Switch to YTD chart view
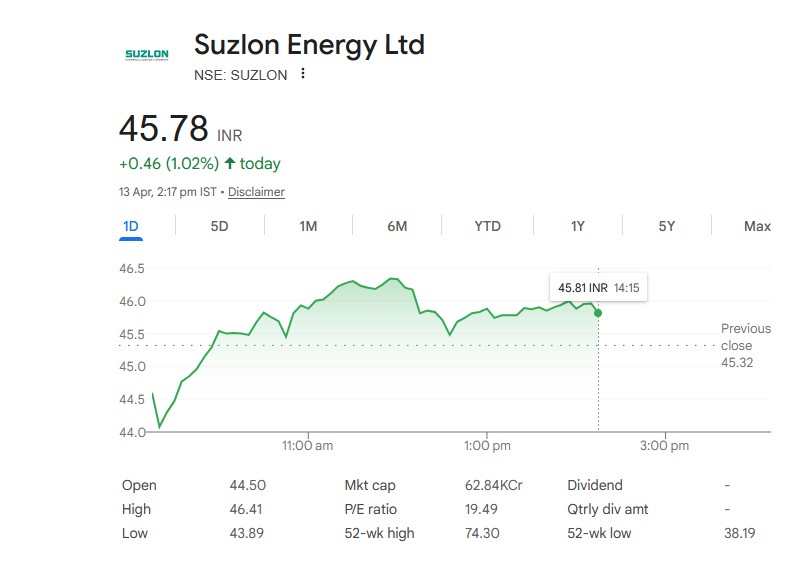785x576 pixels. (x=487, y=226)
